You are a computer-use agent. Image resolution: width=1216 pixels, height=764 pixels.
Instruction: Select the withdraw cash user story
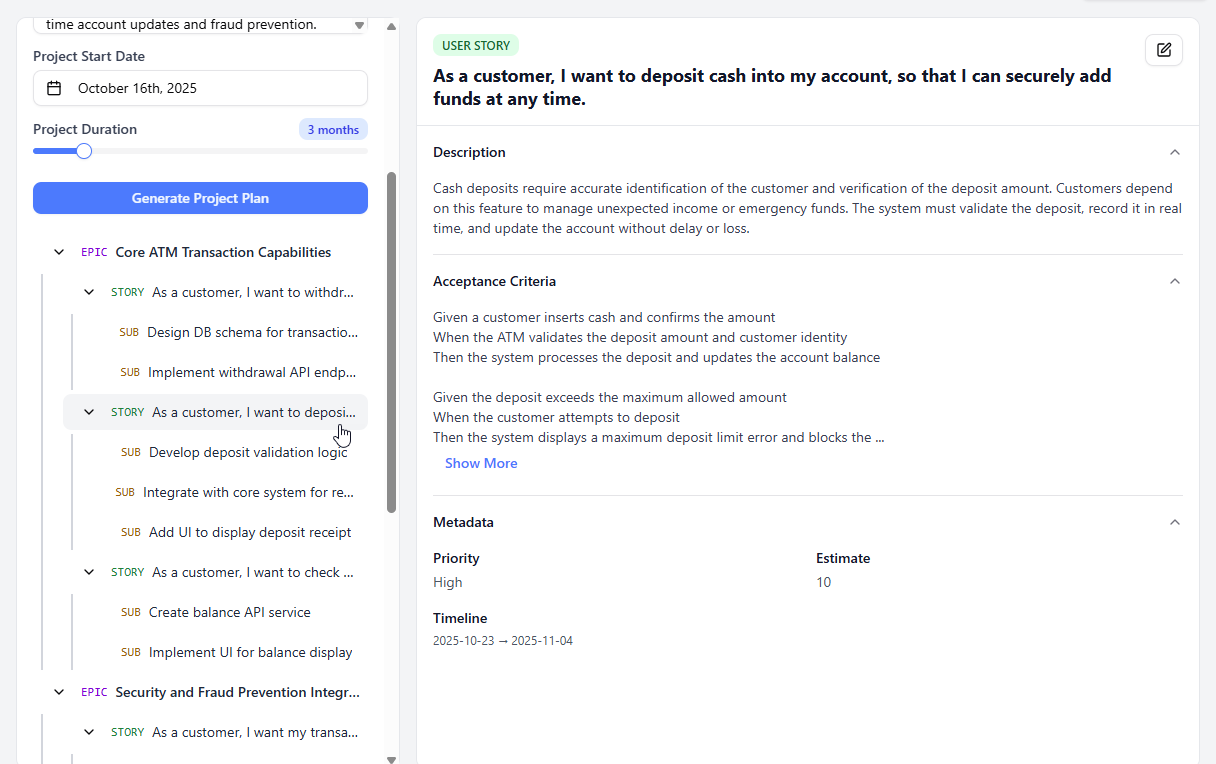[252, 291]
